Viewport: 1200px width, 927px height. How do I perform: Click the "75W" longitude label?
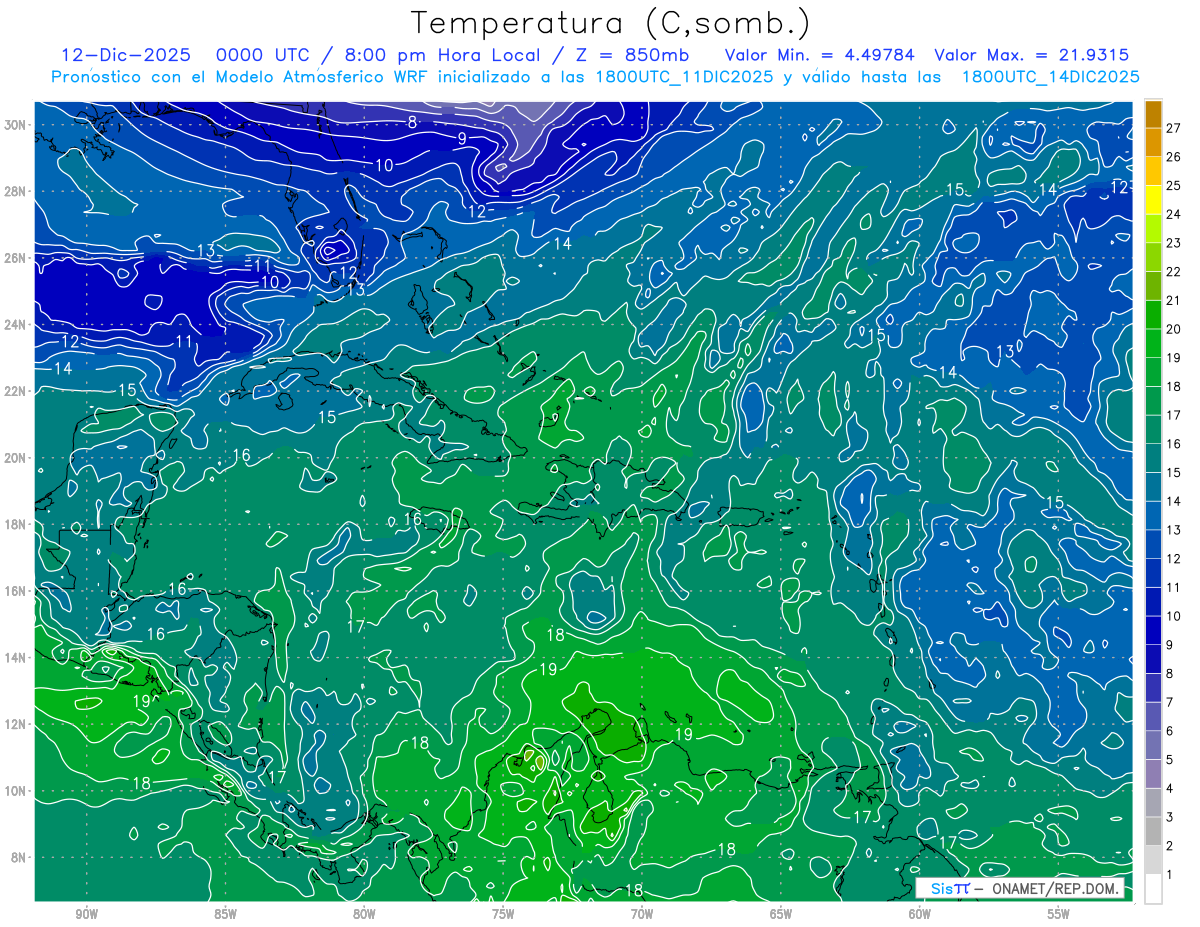pos(503,914)
